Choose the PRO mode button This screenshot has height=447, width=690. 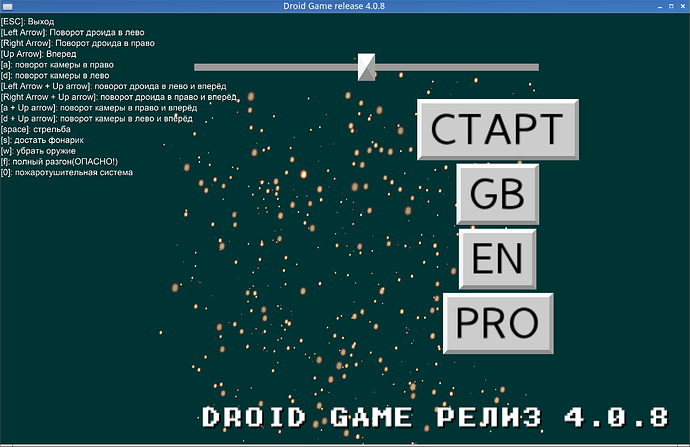[x=497, y=323]
